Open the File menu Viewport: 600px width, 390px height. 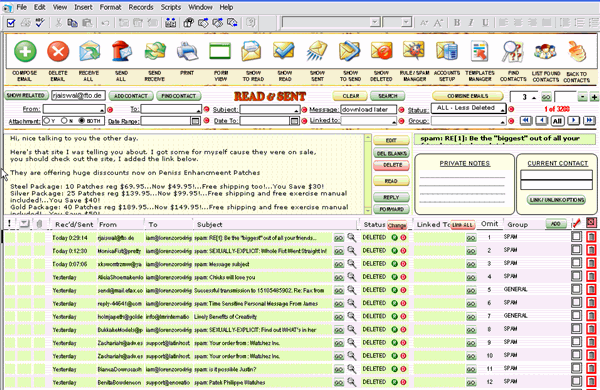(21, 7)
